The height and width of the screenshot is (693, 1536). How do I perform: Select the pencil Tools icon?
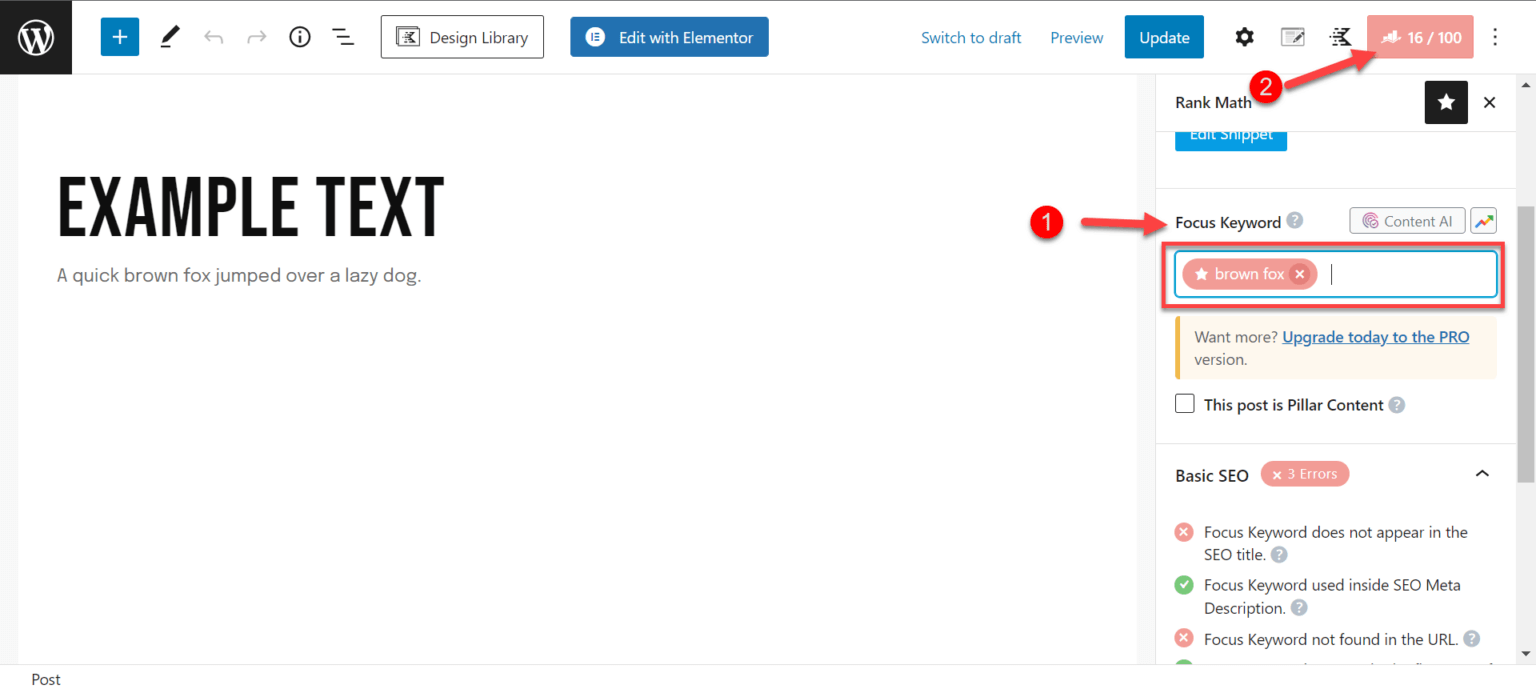(x=170, y=37)
